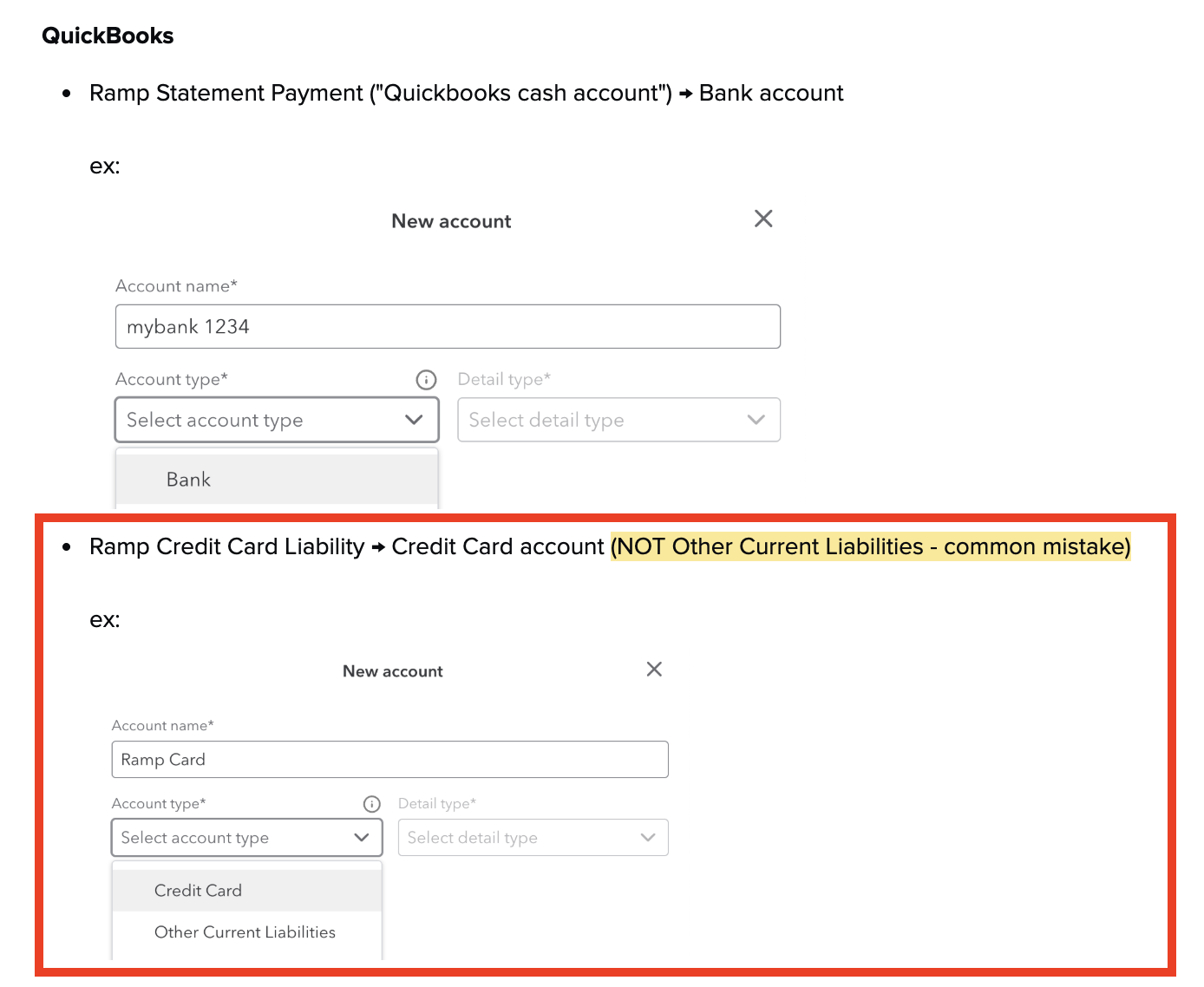Screen dimensions: 1204x987
Task: Click the Account type info icon in mybank dialog
Action: 426,379
